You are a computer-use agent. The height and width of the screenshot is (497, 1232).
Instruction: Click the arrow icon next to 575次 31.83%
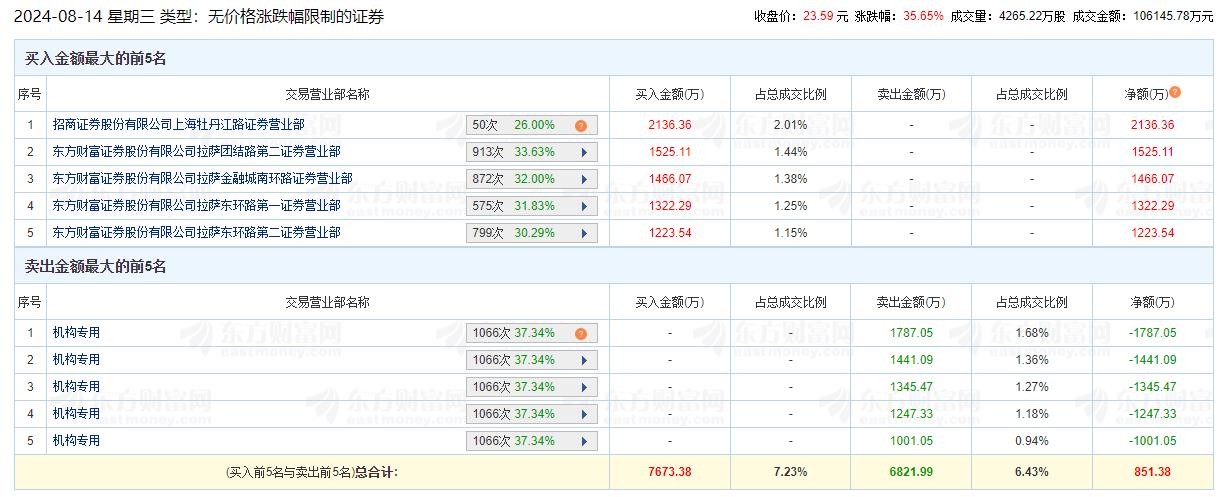(x=583, y=207)
